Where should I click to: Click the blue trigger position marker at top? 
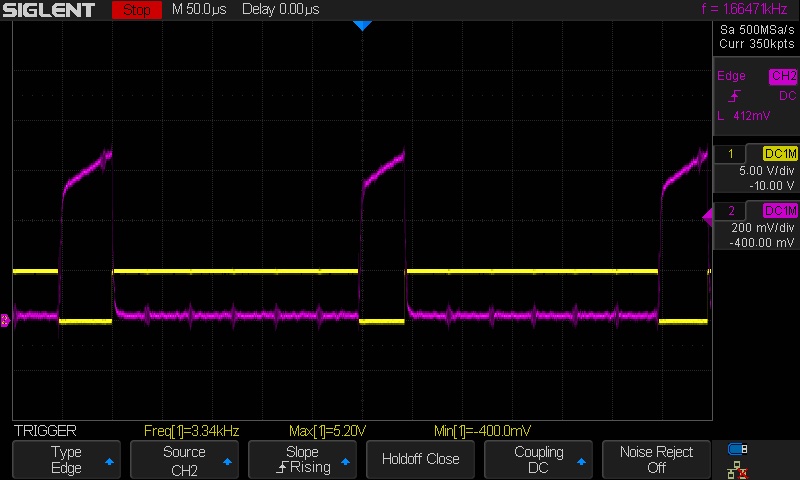click(x=362, y=26)
